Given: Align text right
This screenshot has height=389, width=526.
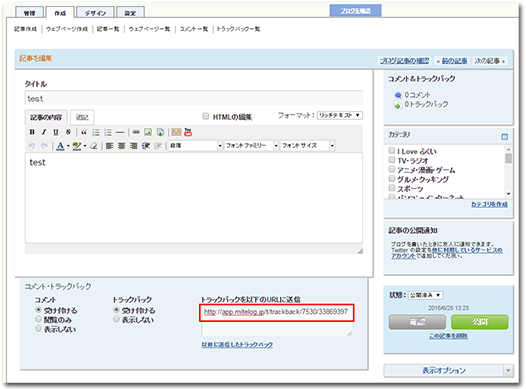Looking at the screenshot, I should pos(134,146).
